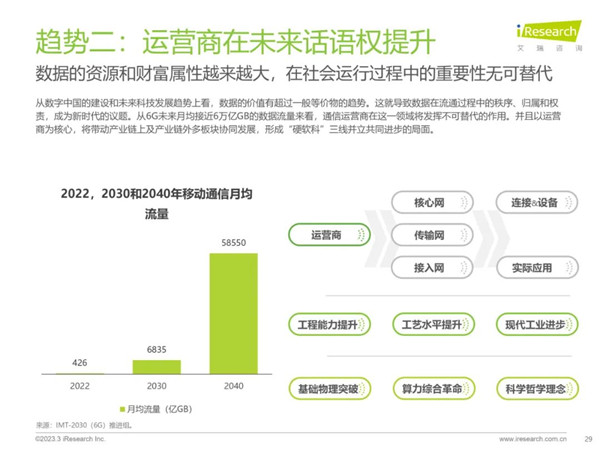Click the chart title 2022, 2030和2040年移动通信月均流量
Viewport: 600px width, 450px height.
point(157,204)
